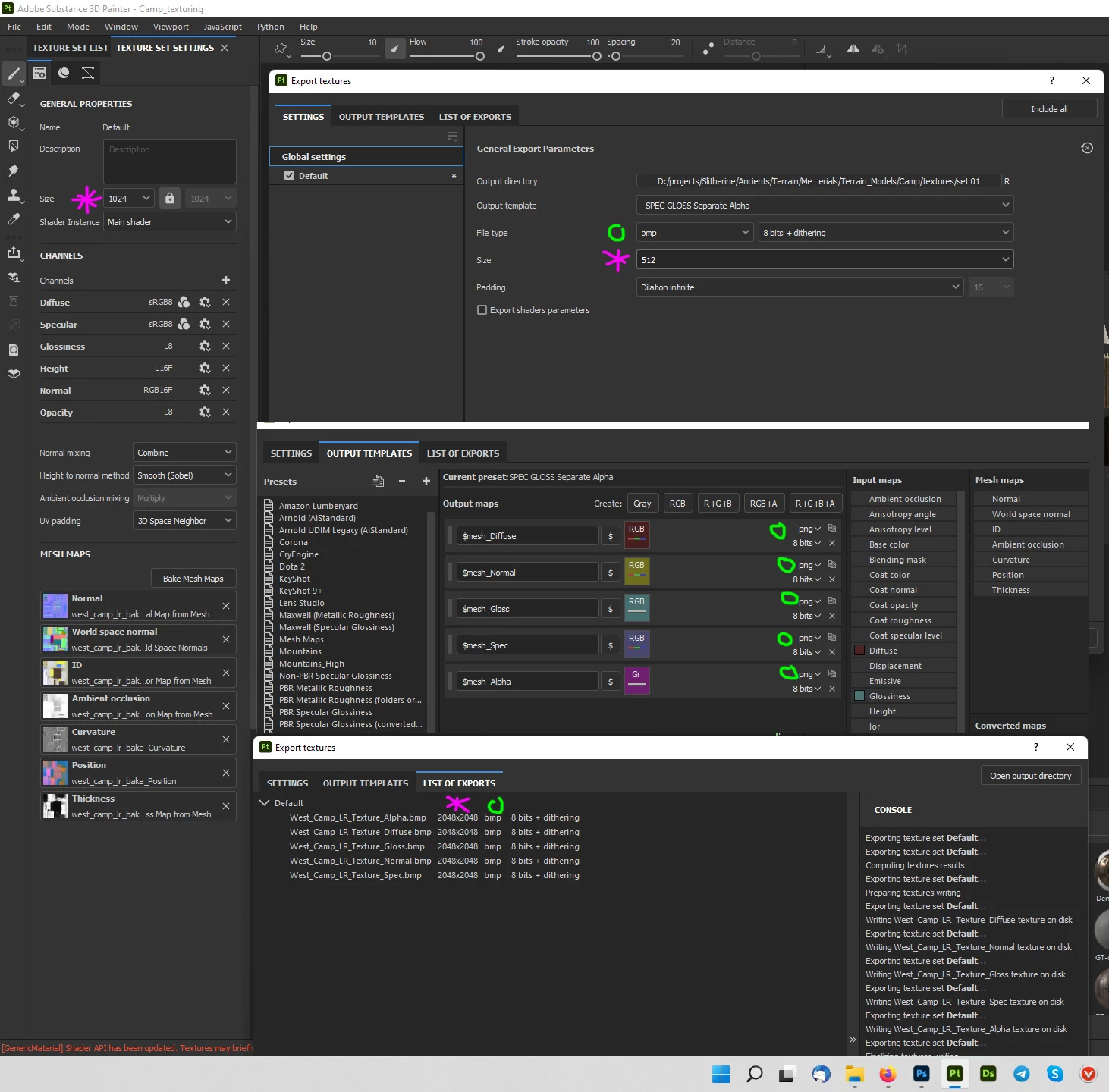Open Settings tab in bottom Export textures window

click(287, 783)
